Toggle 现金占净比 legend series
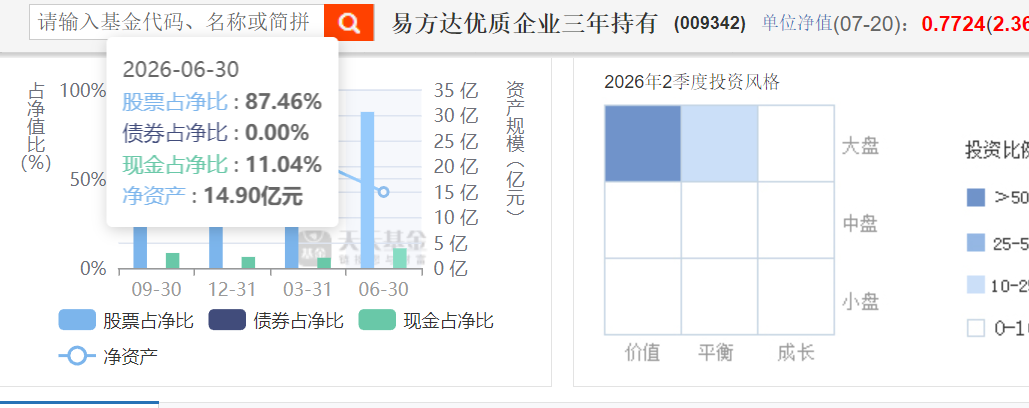Image resolution: width=1029 pixels, height=408 pixels. pyautogui.click(x=427, y=321)
